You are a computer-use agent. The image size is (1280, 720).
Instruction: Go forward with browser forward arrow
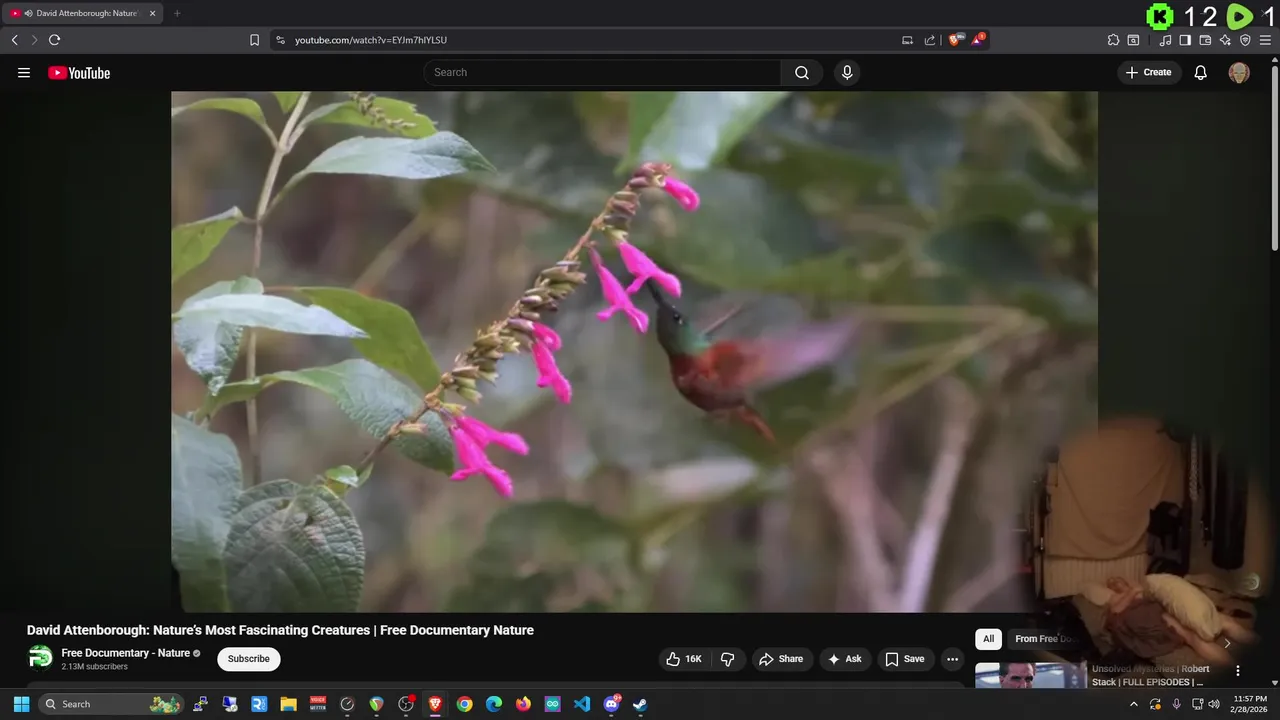click(34, 40)
